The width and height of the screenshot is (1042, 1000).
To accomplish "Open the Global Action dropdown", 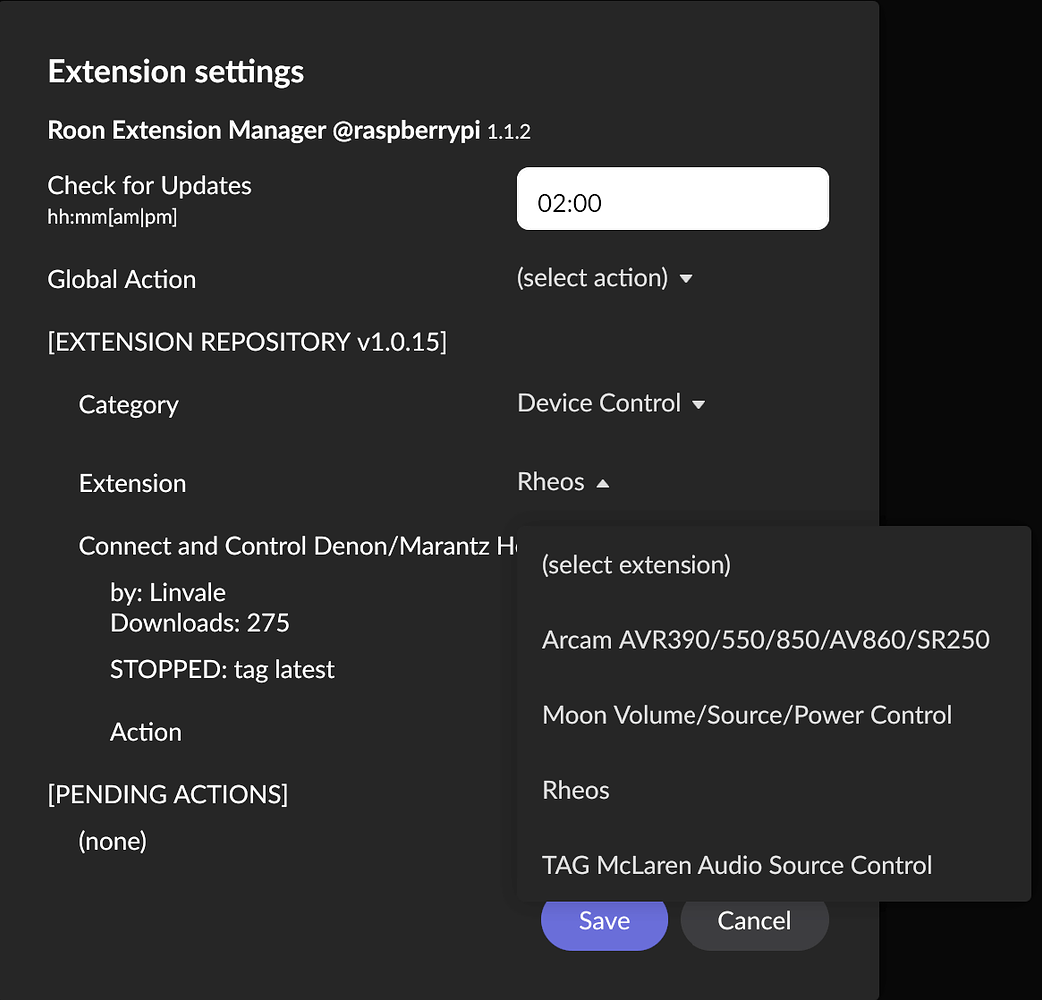I will pyautogui.click(x=605, y=278).
